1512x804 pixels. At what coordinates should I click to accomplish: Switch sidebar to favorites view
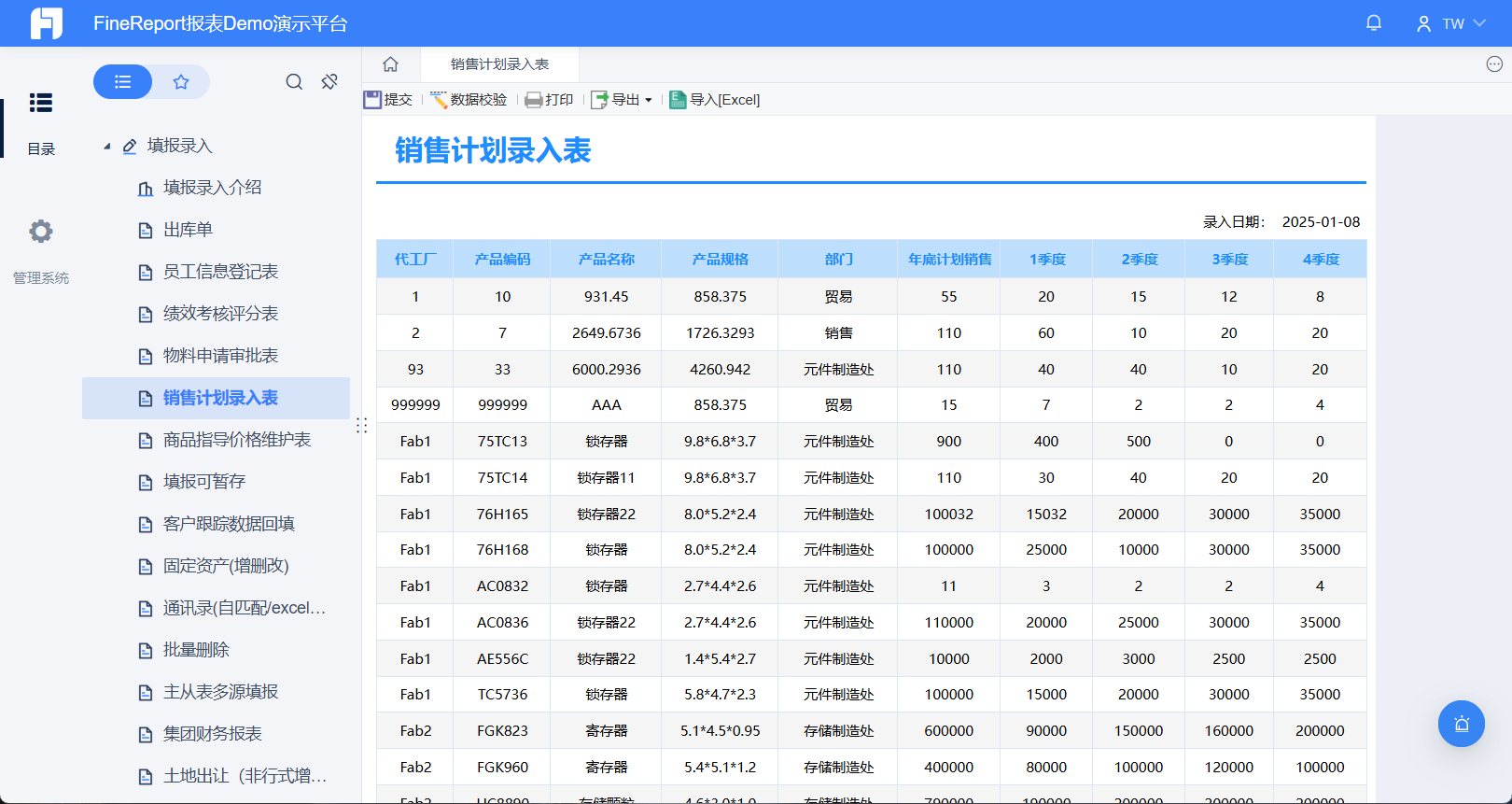181,82
